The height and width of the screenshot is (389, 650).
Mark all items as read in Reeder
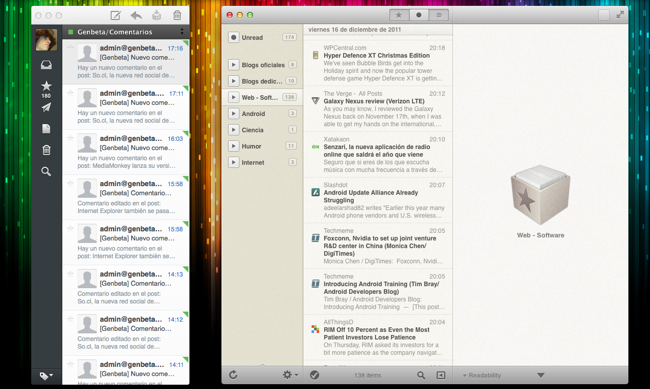315,375
